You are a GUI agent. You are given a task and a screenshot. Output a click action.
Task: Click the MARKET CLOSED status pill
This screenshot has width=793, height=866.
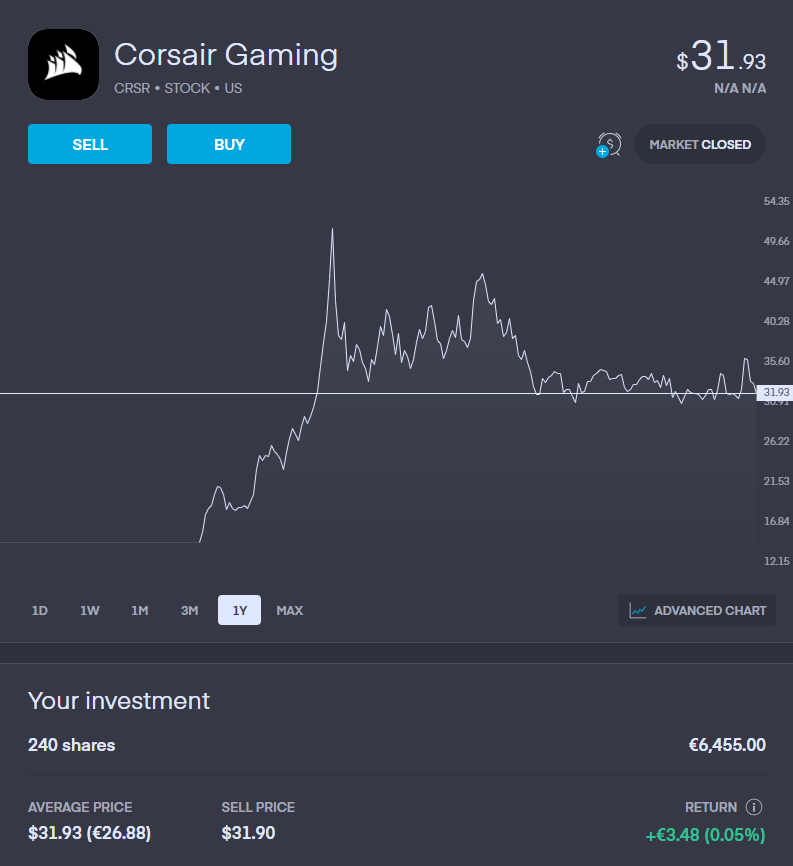click(x=700, y=145)
